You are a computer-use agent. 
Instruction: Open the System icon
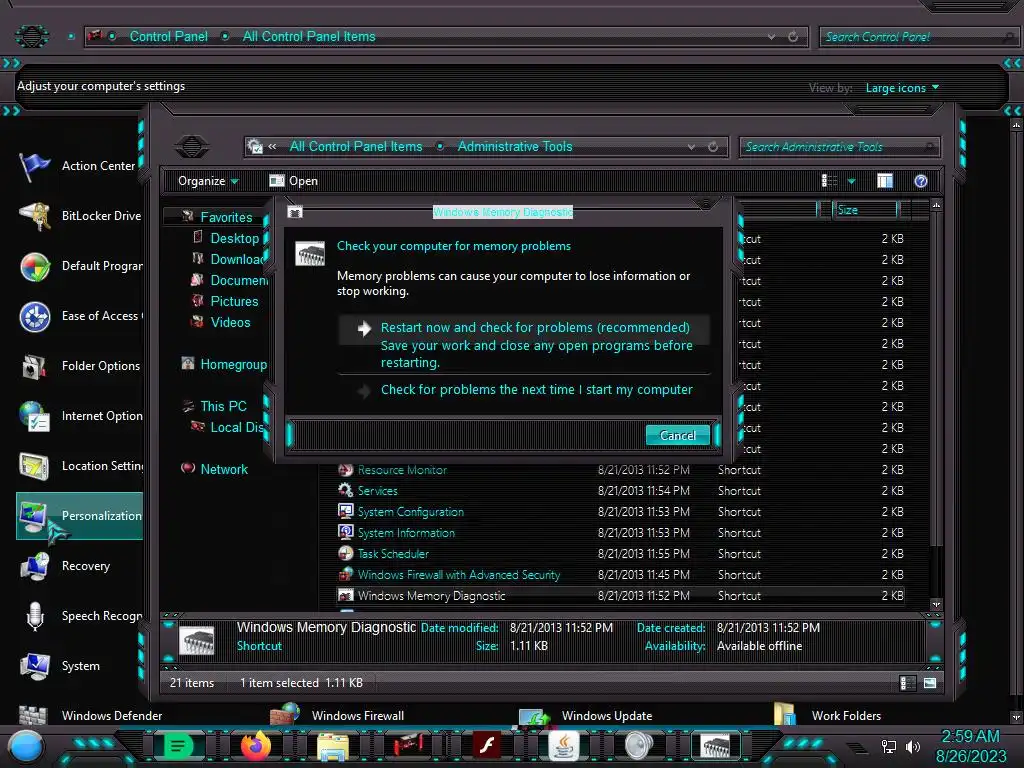pos(34,666)
